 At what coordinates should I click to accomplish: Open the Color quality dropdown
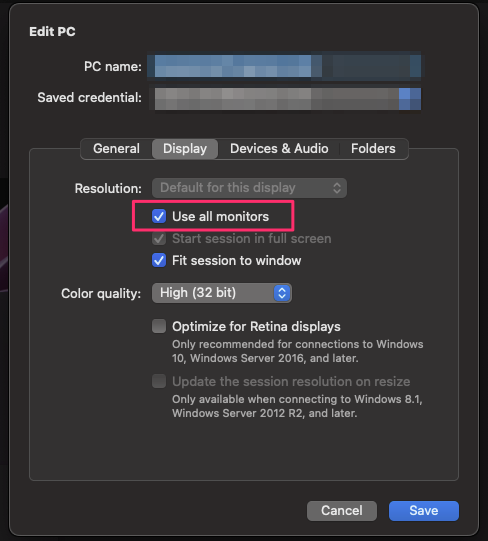point(222,293)
